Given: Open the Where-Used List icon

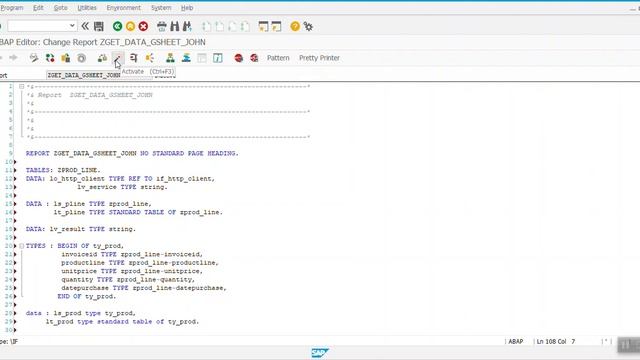Looking at the screenshot, I should tap(150, 58).
